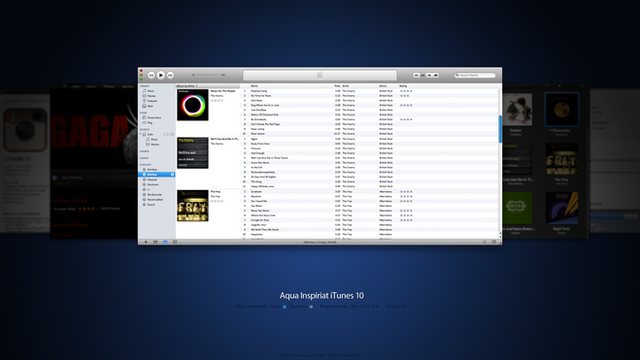The image size is (640, 360).
Task: Skip to the next track
Action: pos(170,75)
